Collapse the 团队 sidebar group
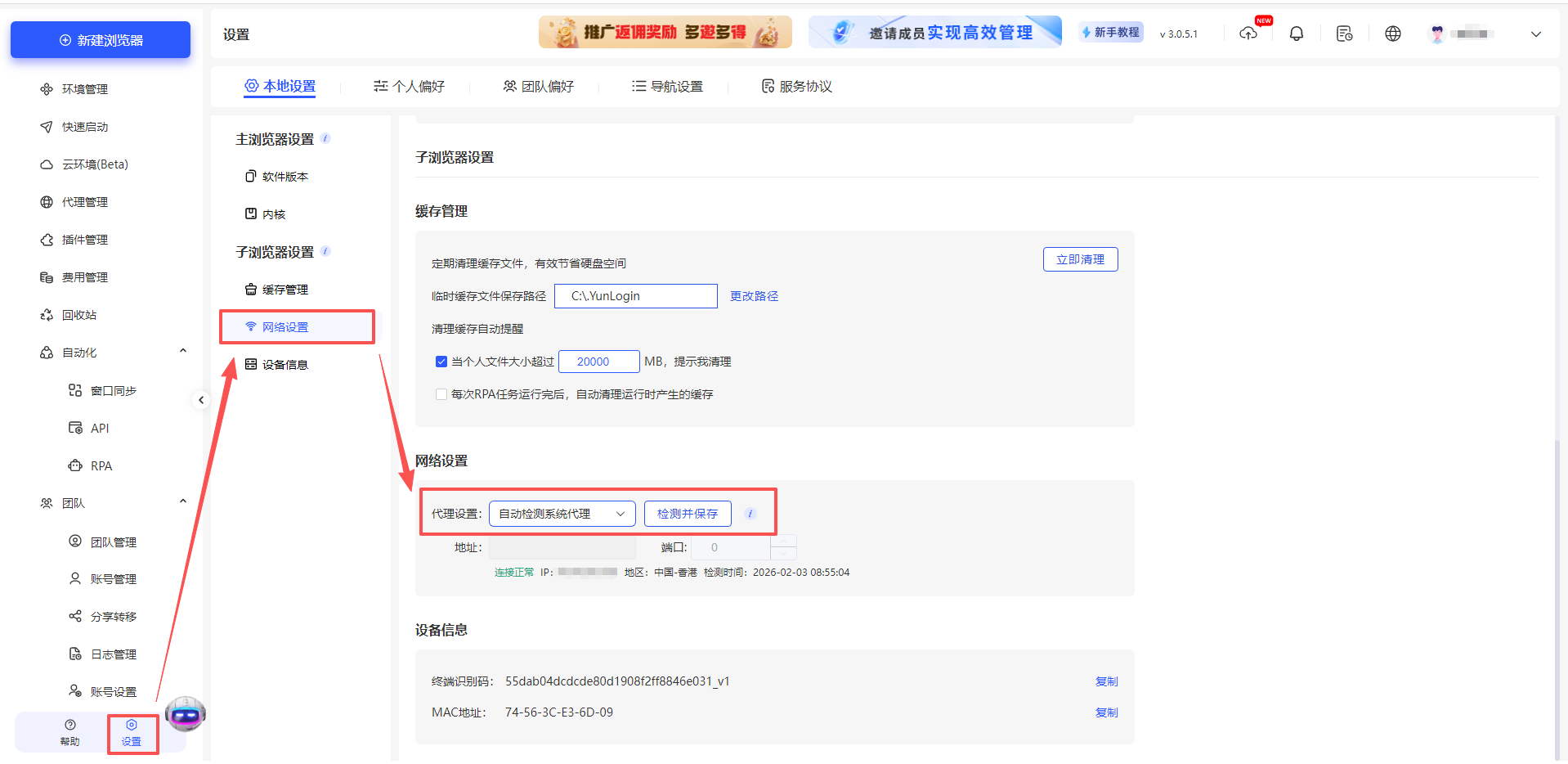The width and height of the screenshot is (1568, 764). coord(183,501)
